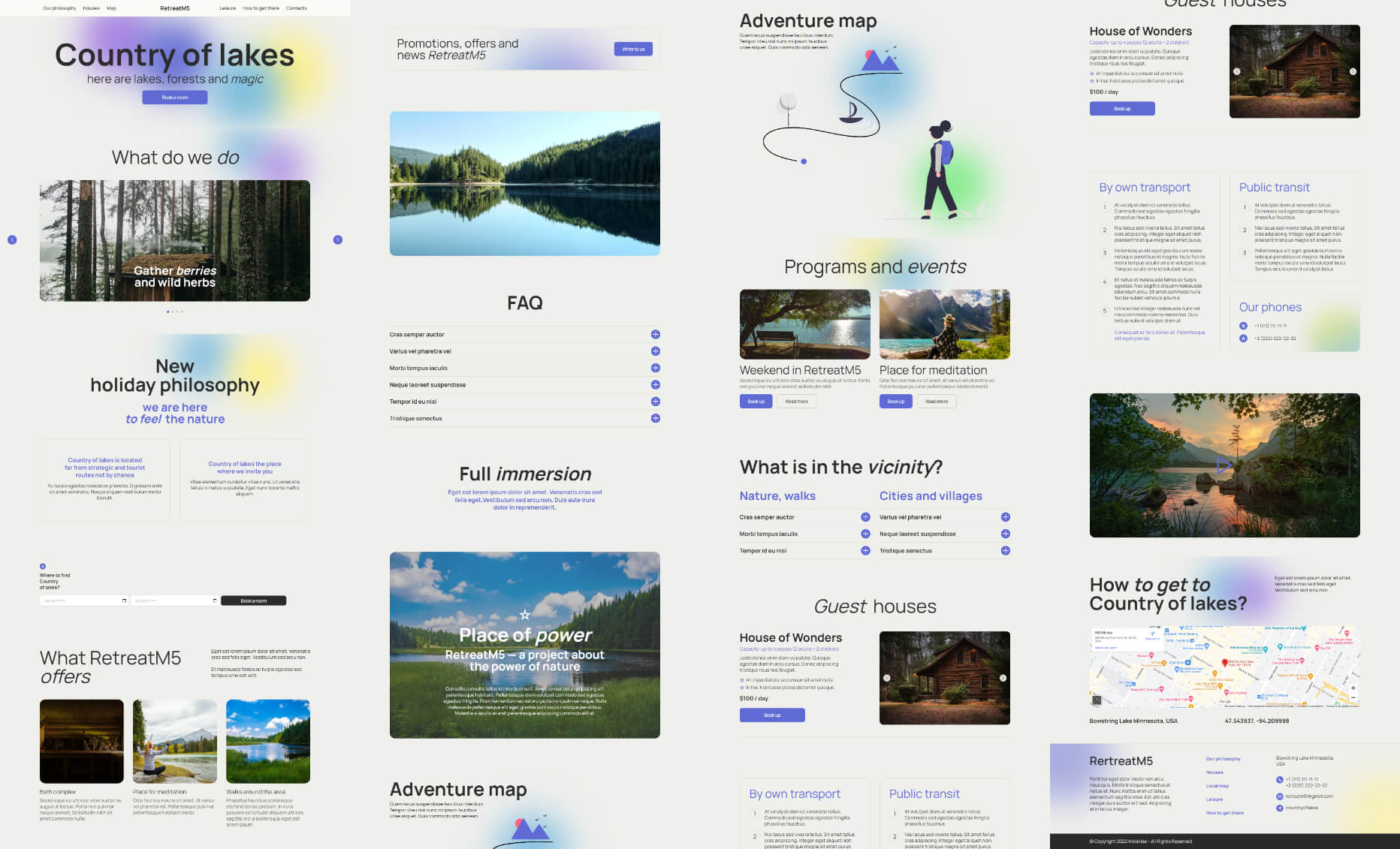Expand 'Varius vel pharetra vel' under Cities and villages
The height and width of the screenshot is (849, 1400).
tap(1005, 516)
